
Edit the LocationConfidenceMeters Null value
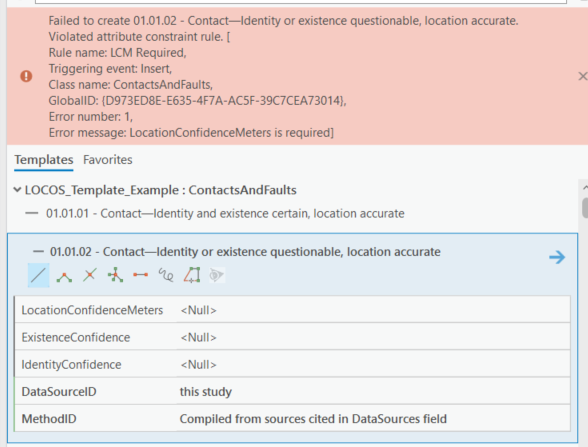(373, 310)
